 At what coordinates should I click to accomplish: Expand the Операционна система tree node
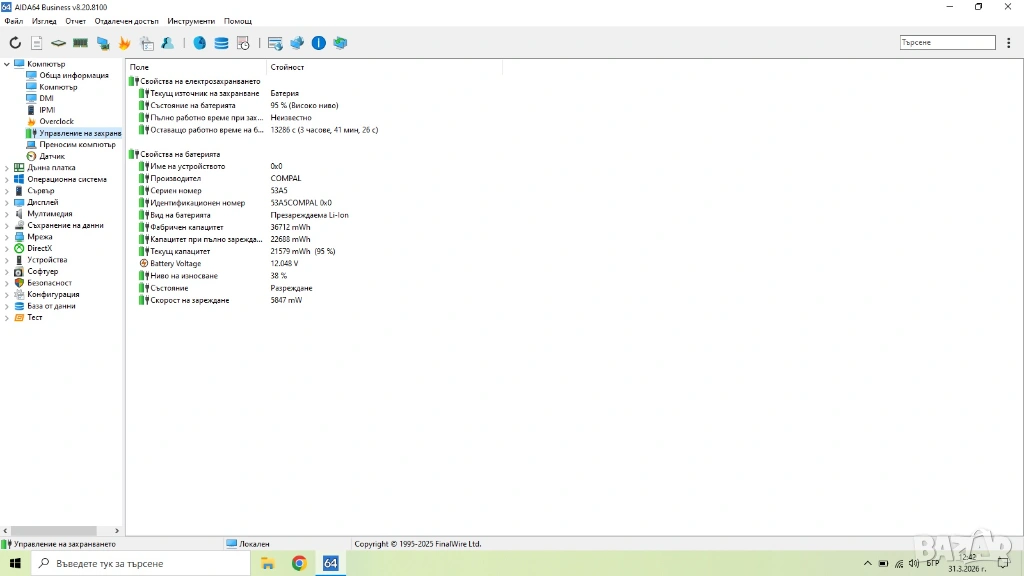[7, 180]
